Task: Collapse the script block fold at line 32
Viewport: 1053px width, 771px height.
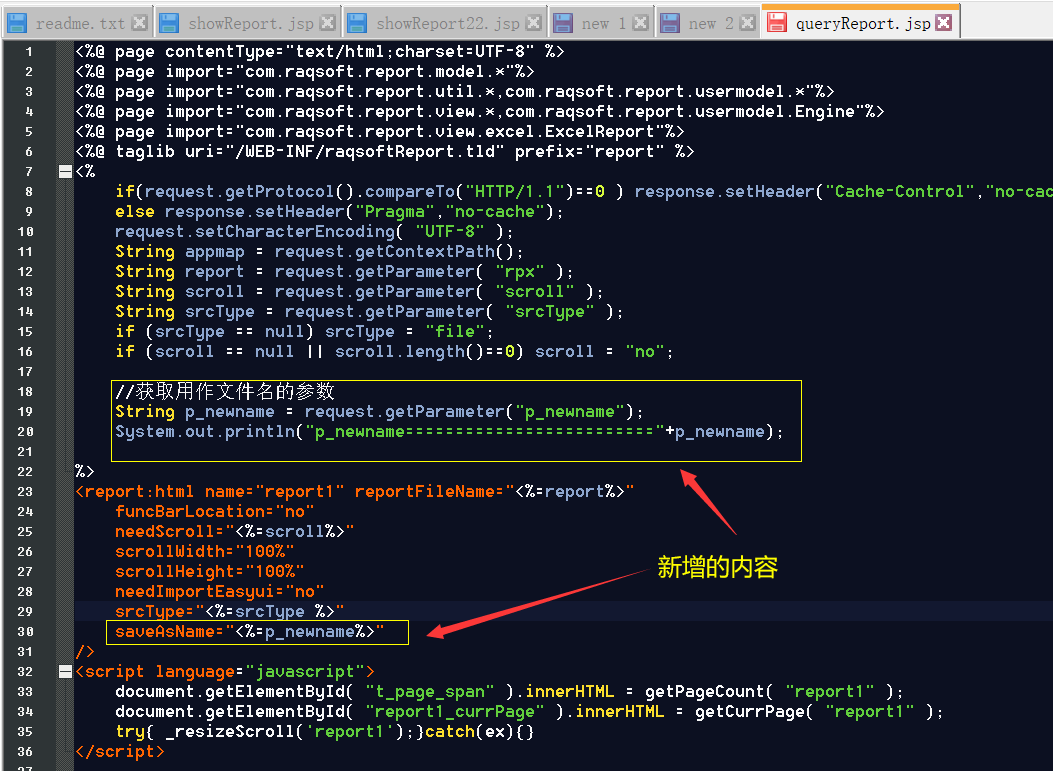Action: (x=65, y=672)
